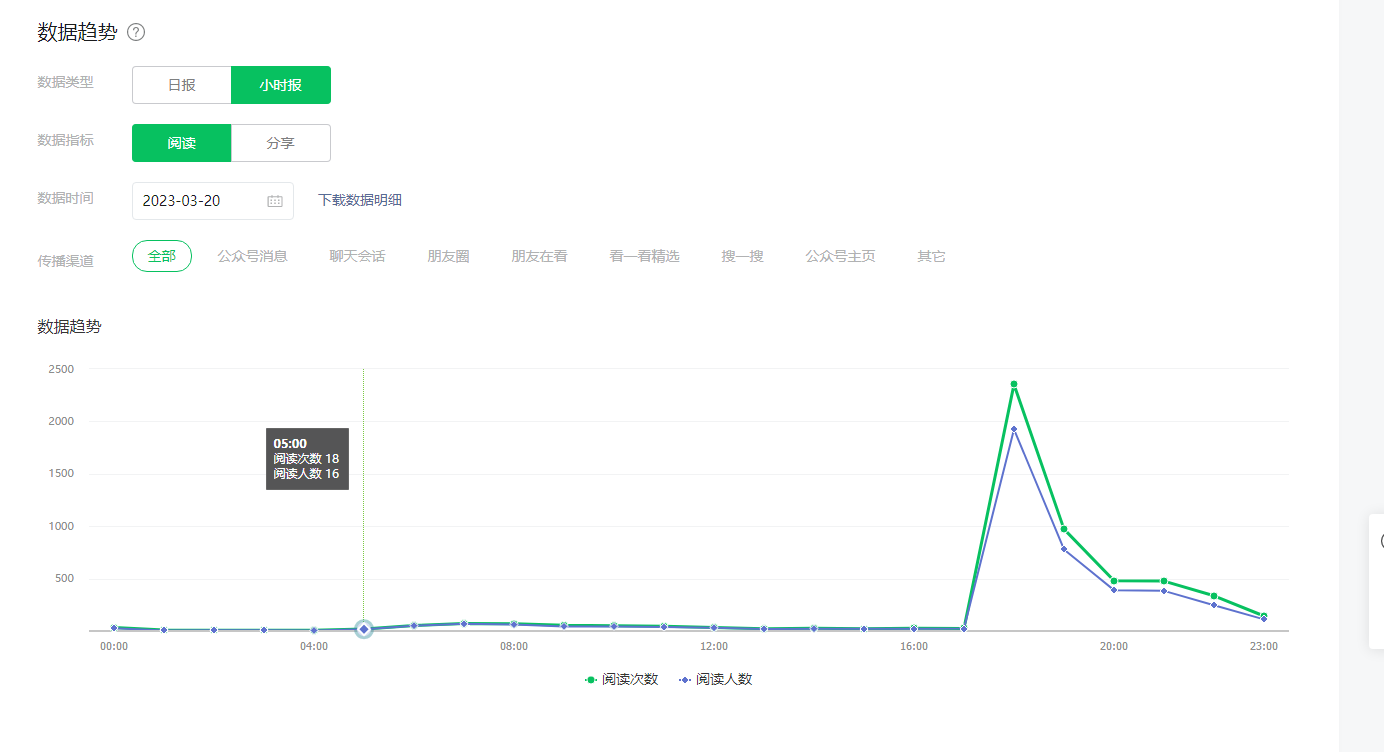
Task: Click the help question mark beside 数据趋势 title
Action: pyautogui.click(x=136, y=32)
